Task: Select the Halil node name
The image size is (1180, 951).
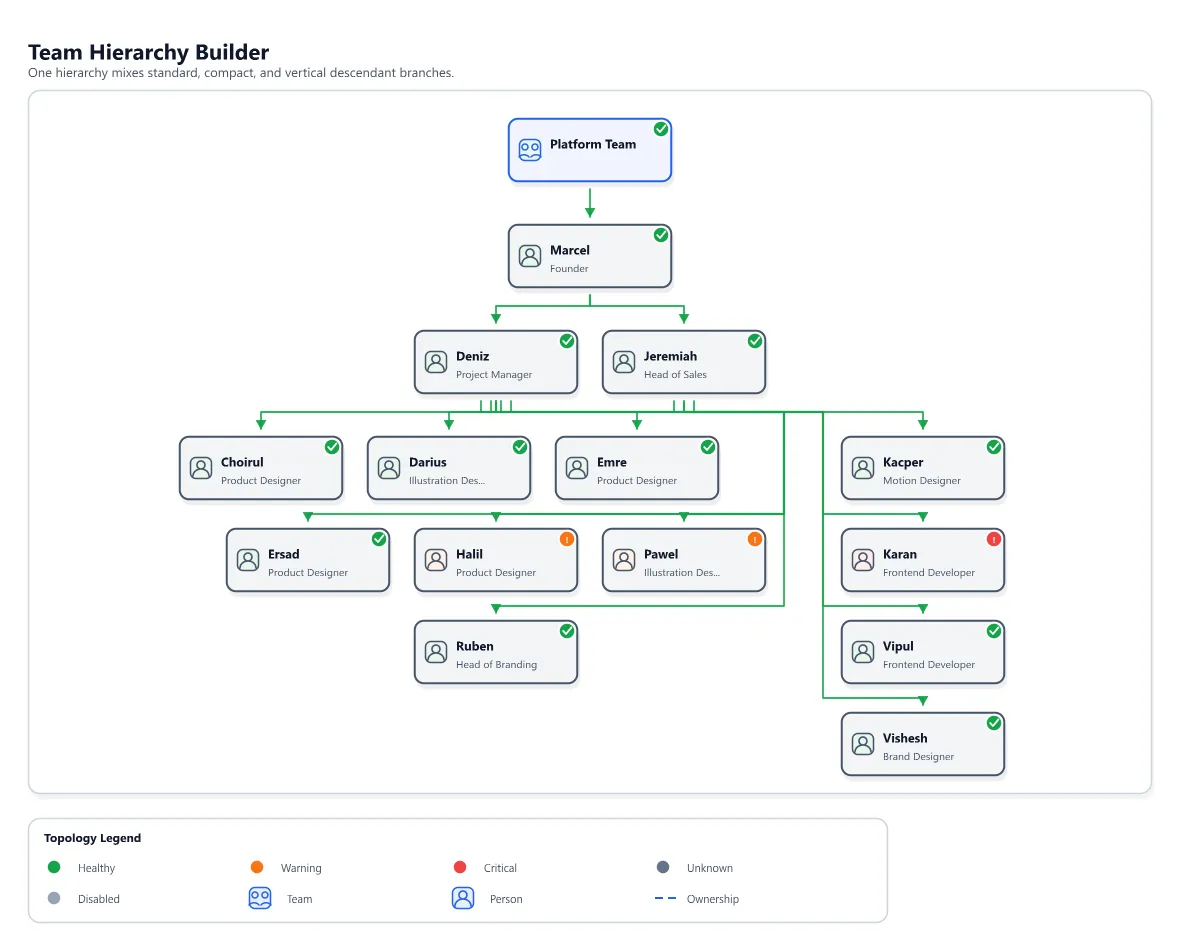Action: pyautogui.click(x=470, y=554)
